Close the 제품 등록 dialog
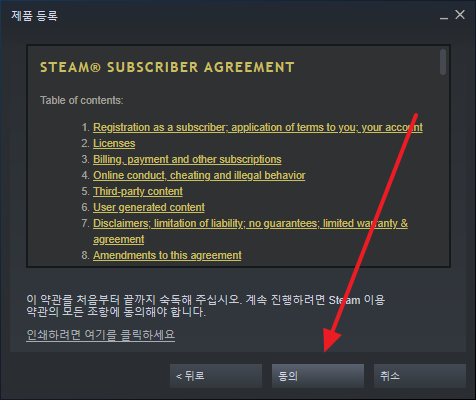Viewport: 476px width, 400px height. 460,15
